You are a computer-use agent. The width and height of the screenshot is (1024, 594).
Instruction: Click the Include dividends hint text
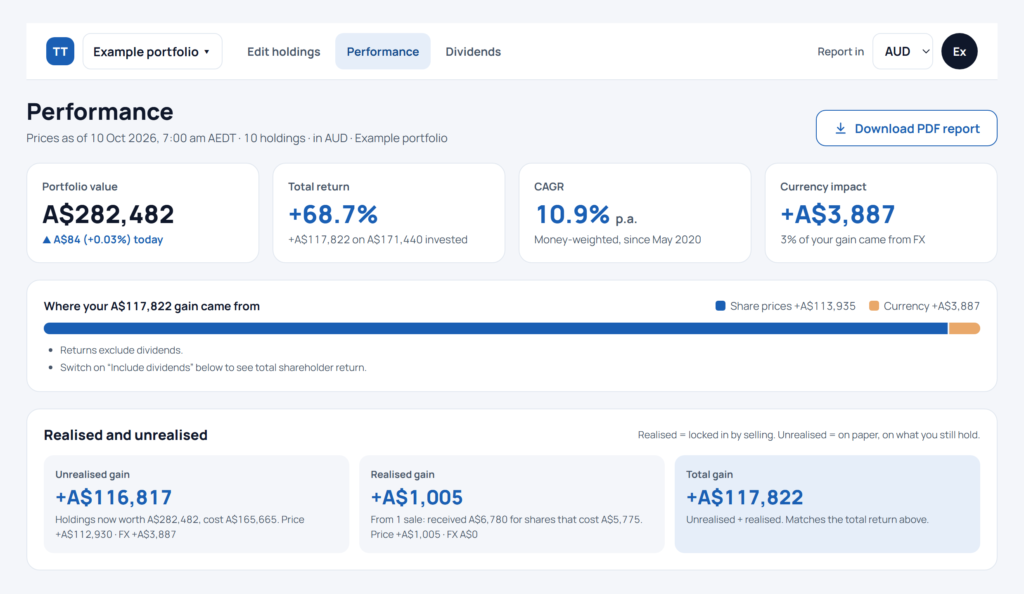click(x=213, y=367)
